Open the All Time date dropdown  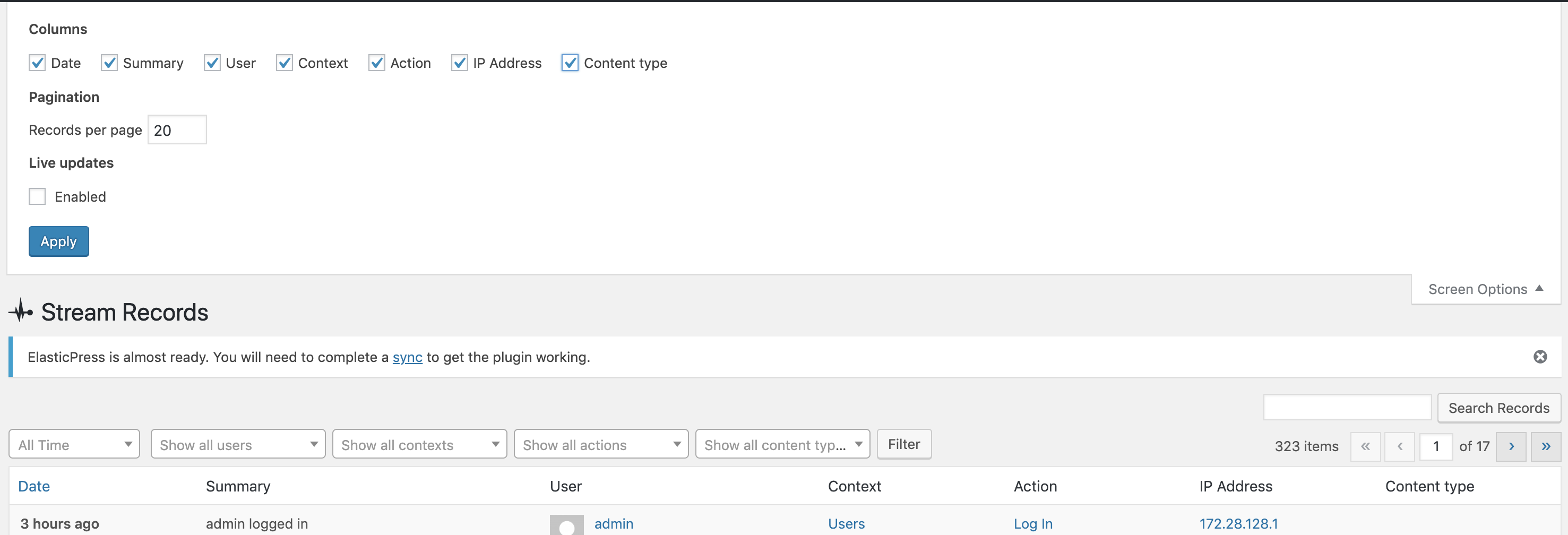[x=74, y=444]
